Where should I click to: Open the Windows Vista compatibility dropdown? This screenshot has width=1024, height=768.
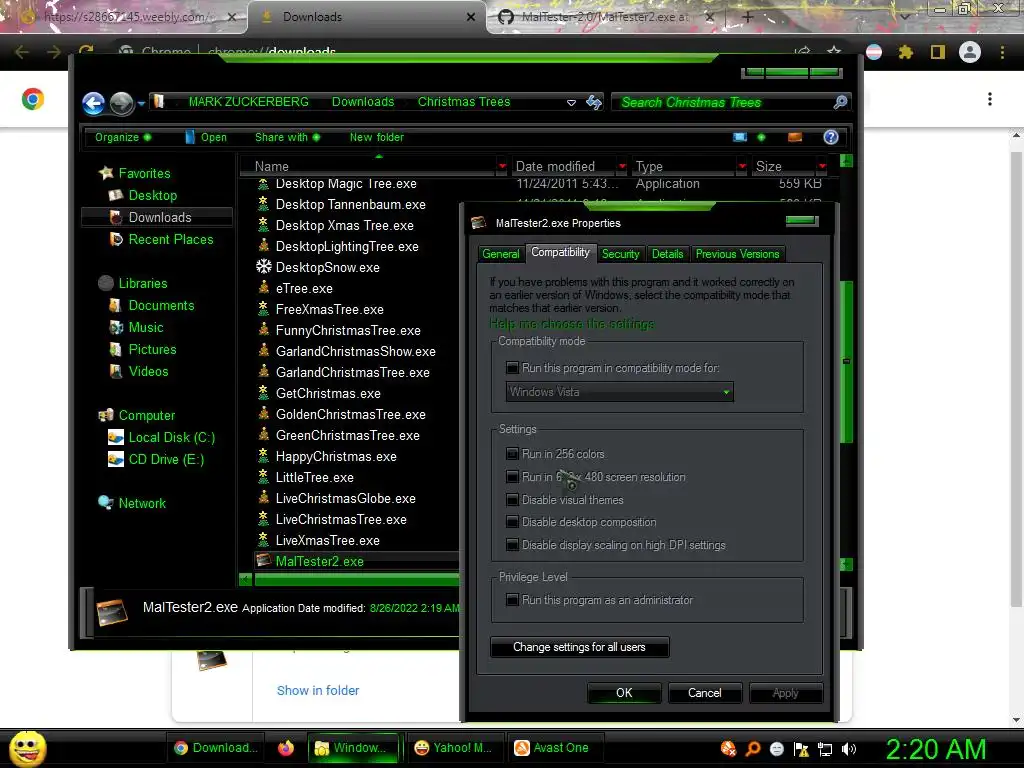pos(620,392)
